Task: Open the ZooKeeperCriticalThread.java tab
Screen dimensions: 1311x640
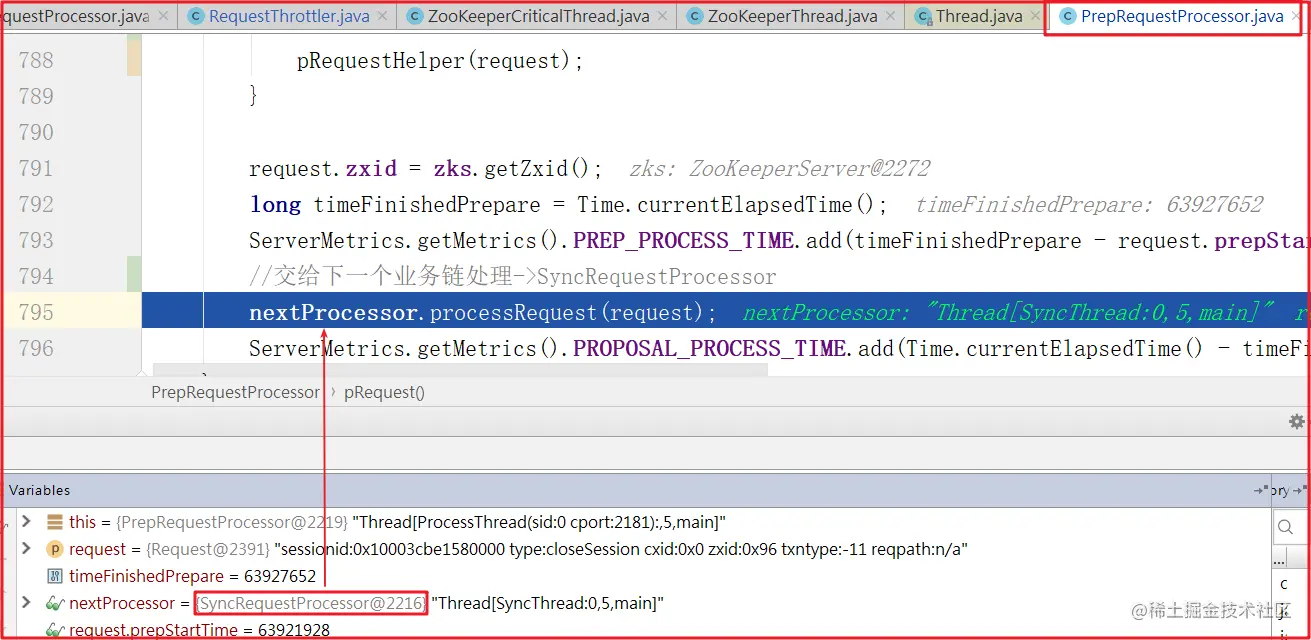Action: 538,16
